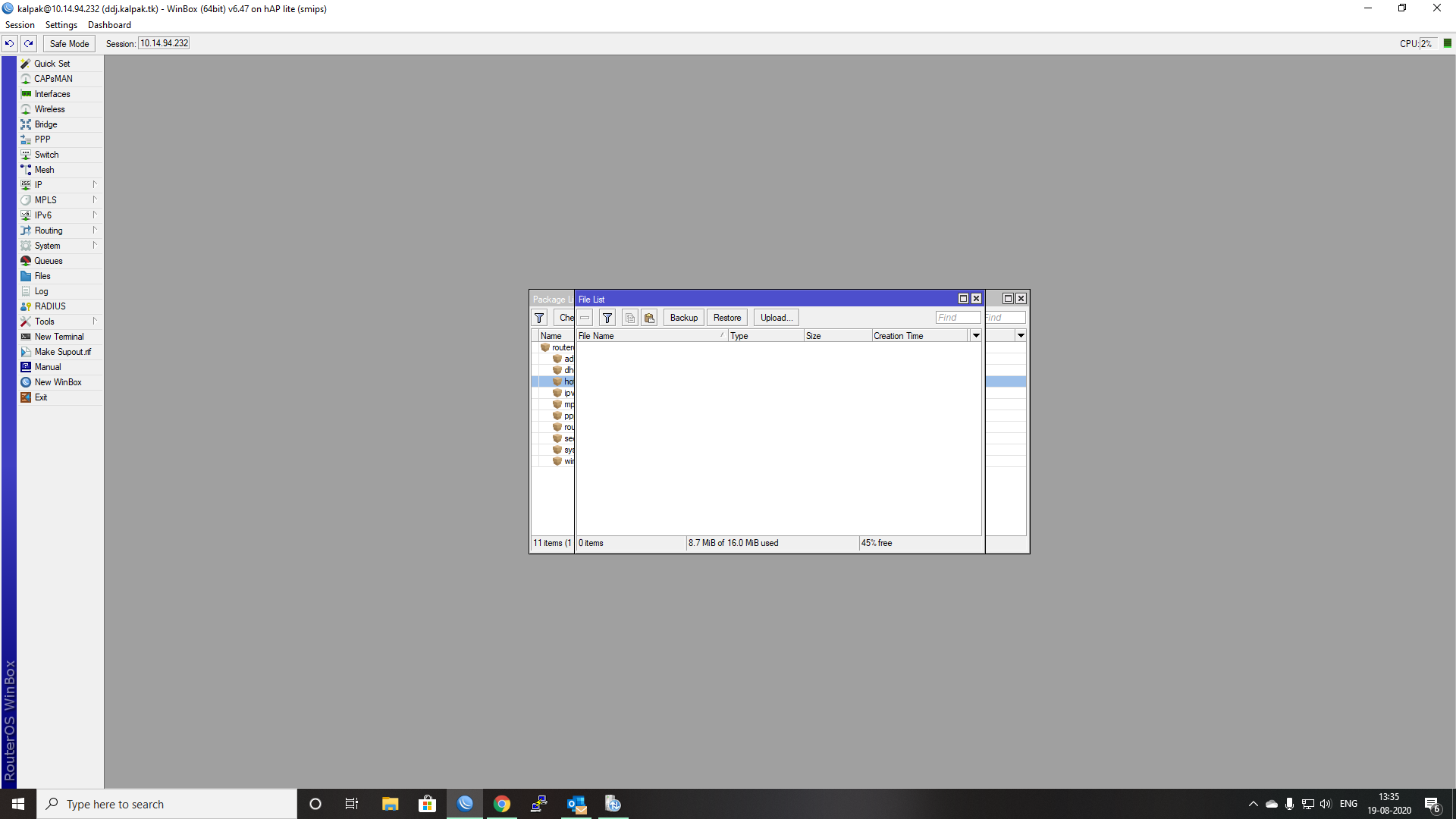Open Google Chrome from the taskbar
Screen dimensions: 1456x819
coord(502,803)
